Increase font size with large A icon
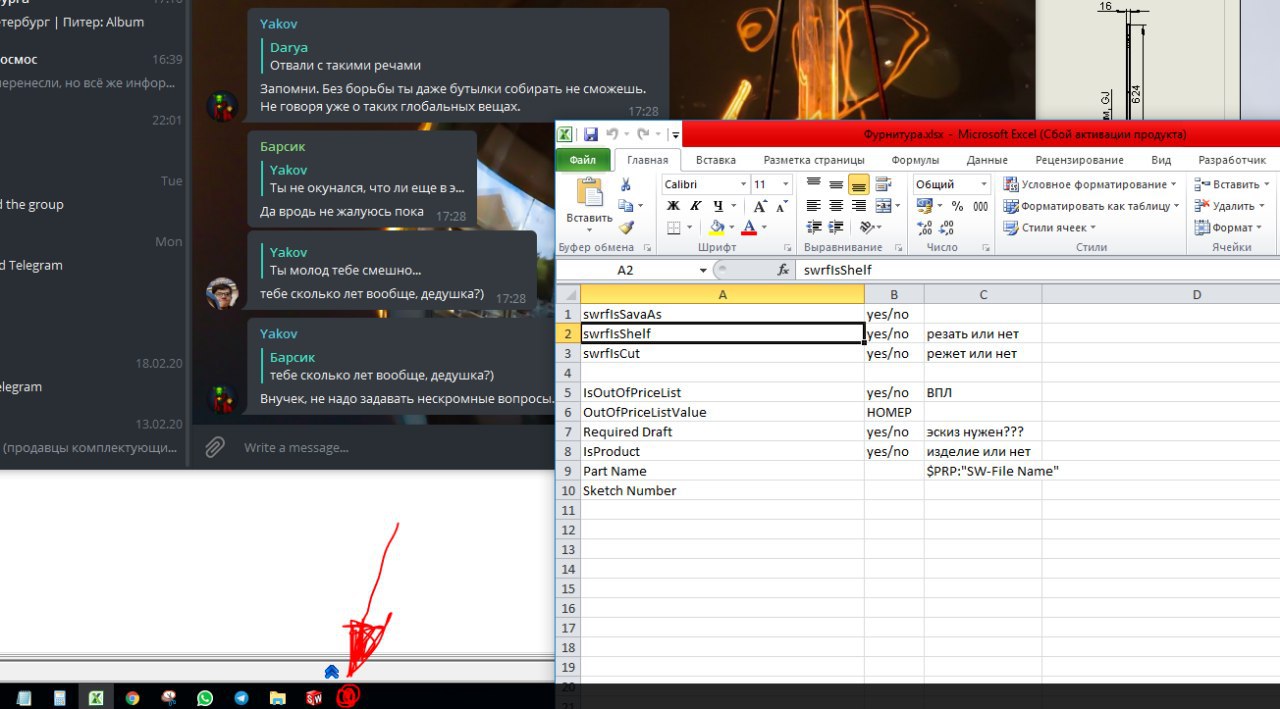Screen dimensions: 1280x709 pos(759,206)
